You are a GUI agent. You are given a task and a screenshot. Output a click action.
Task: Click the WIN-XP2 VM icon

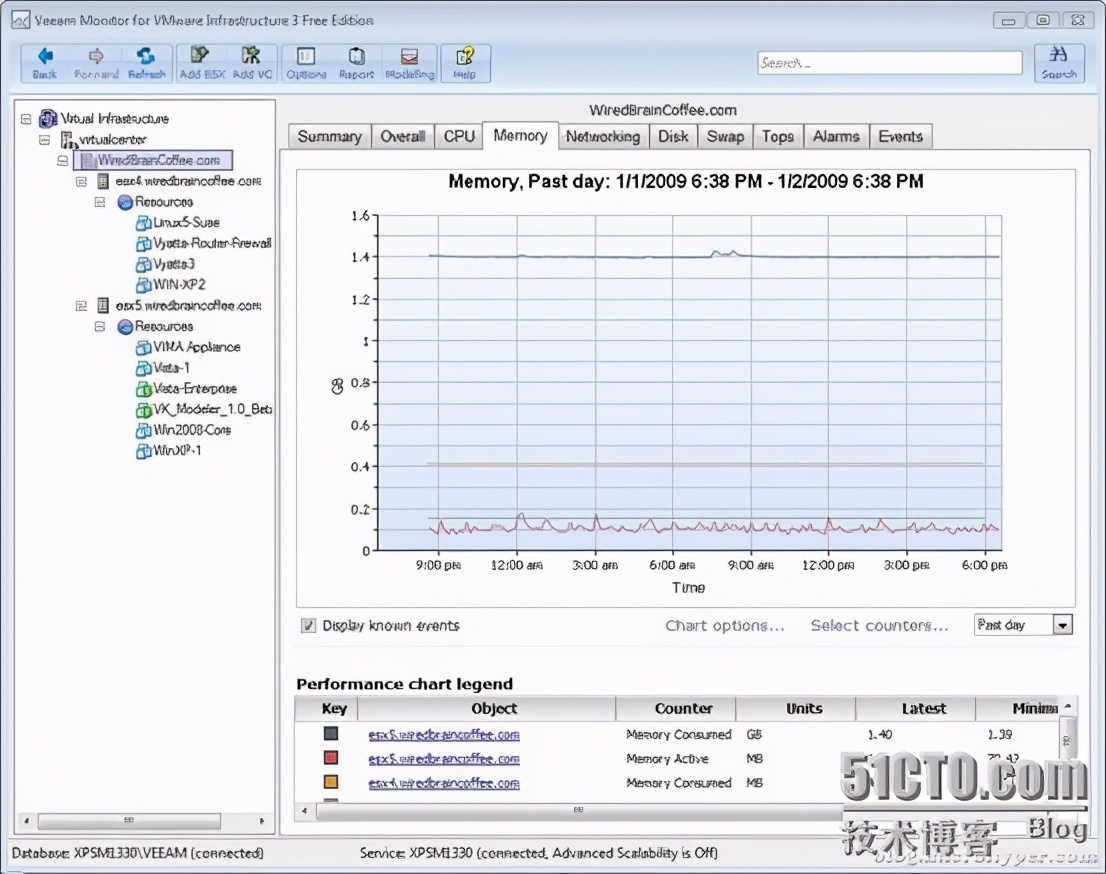click(143, 285)
